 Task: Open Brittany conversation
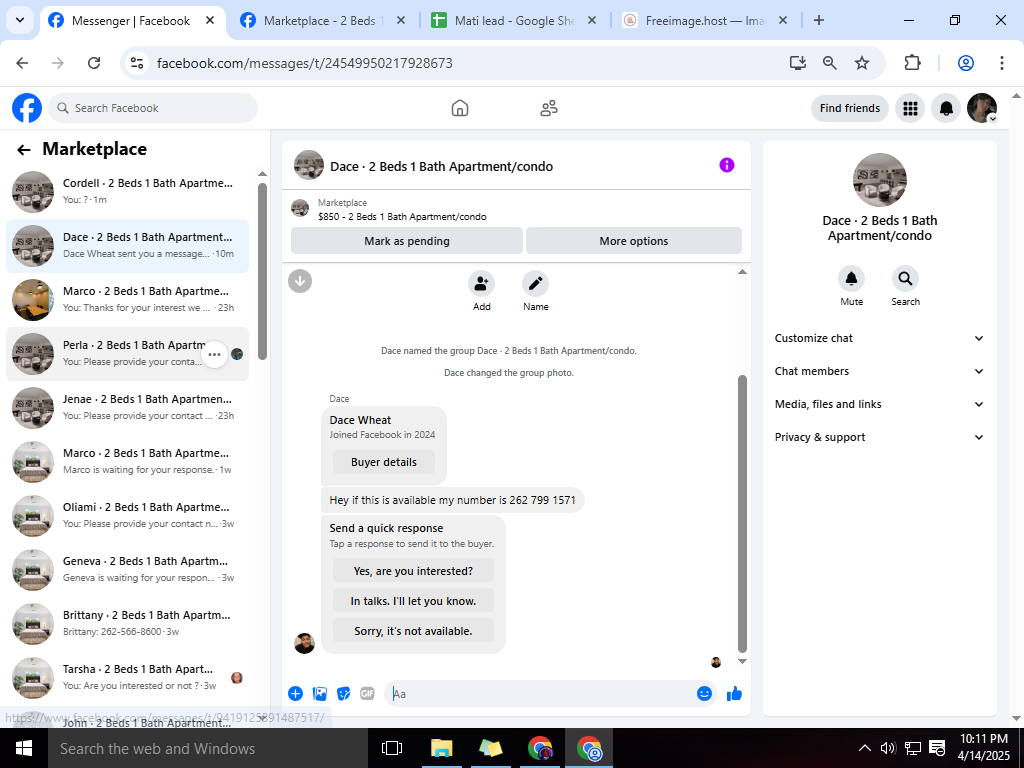tap(127, 624)
